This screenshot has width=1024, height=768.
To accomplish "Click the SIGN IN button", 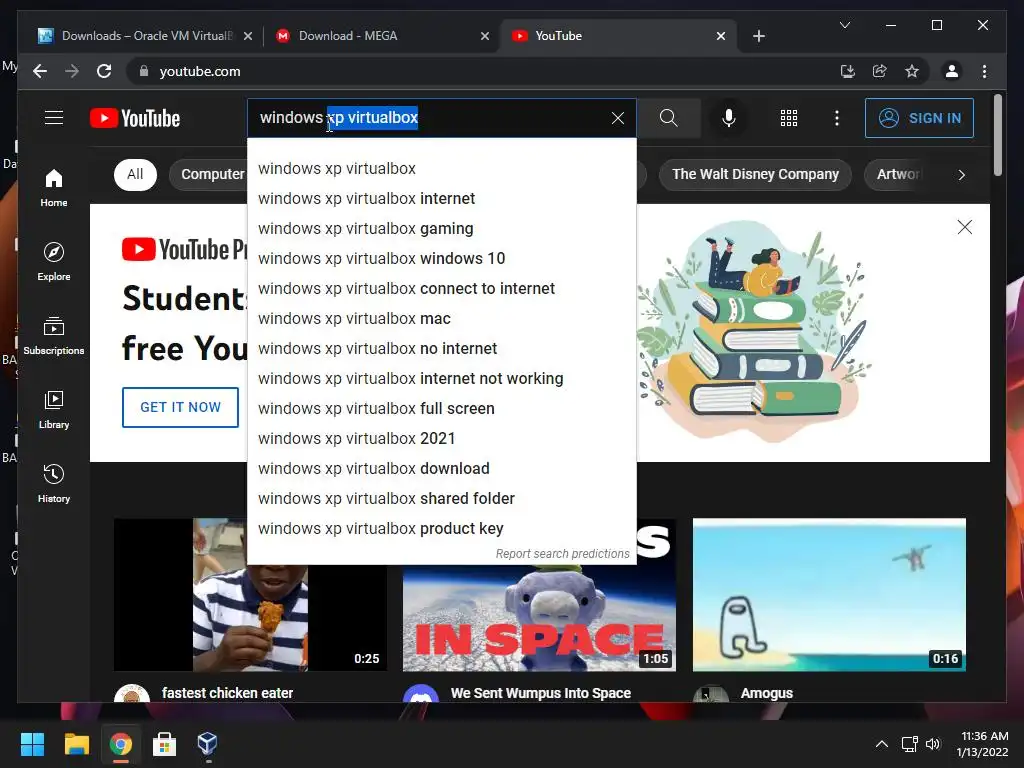I will point(920,118).
